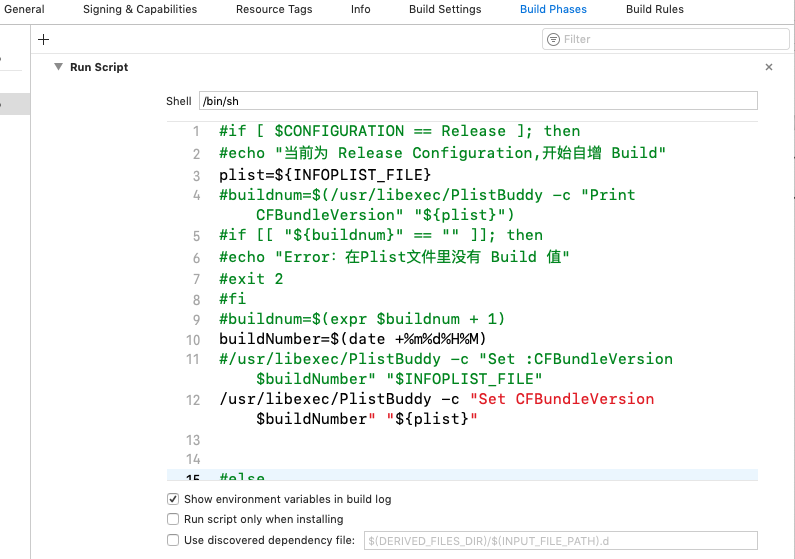This screenshot has height=559, width=795.
Task: Switch to the General tab
Action: pos(24,9)
